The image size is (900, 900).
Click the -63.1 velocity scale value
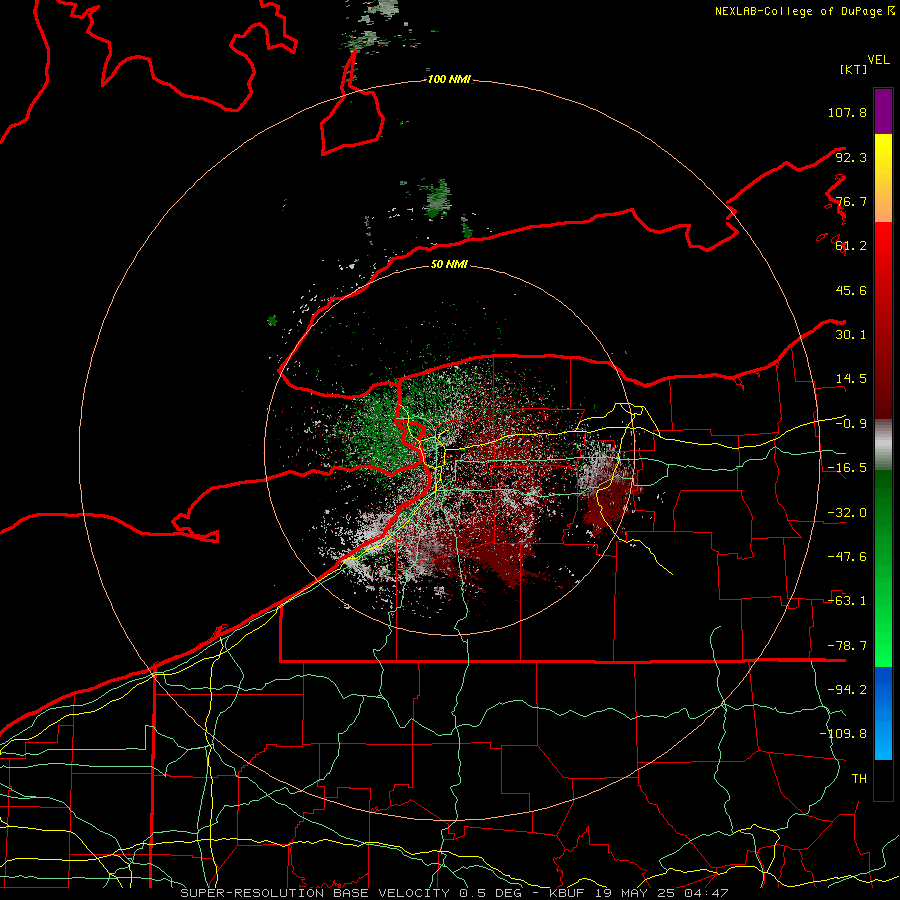coord(847,601)
